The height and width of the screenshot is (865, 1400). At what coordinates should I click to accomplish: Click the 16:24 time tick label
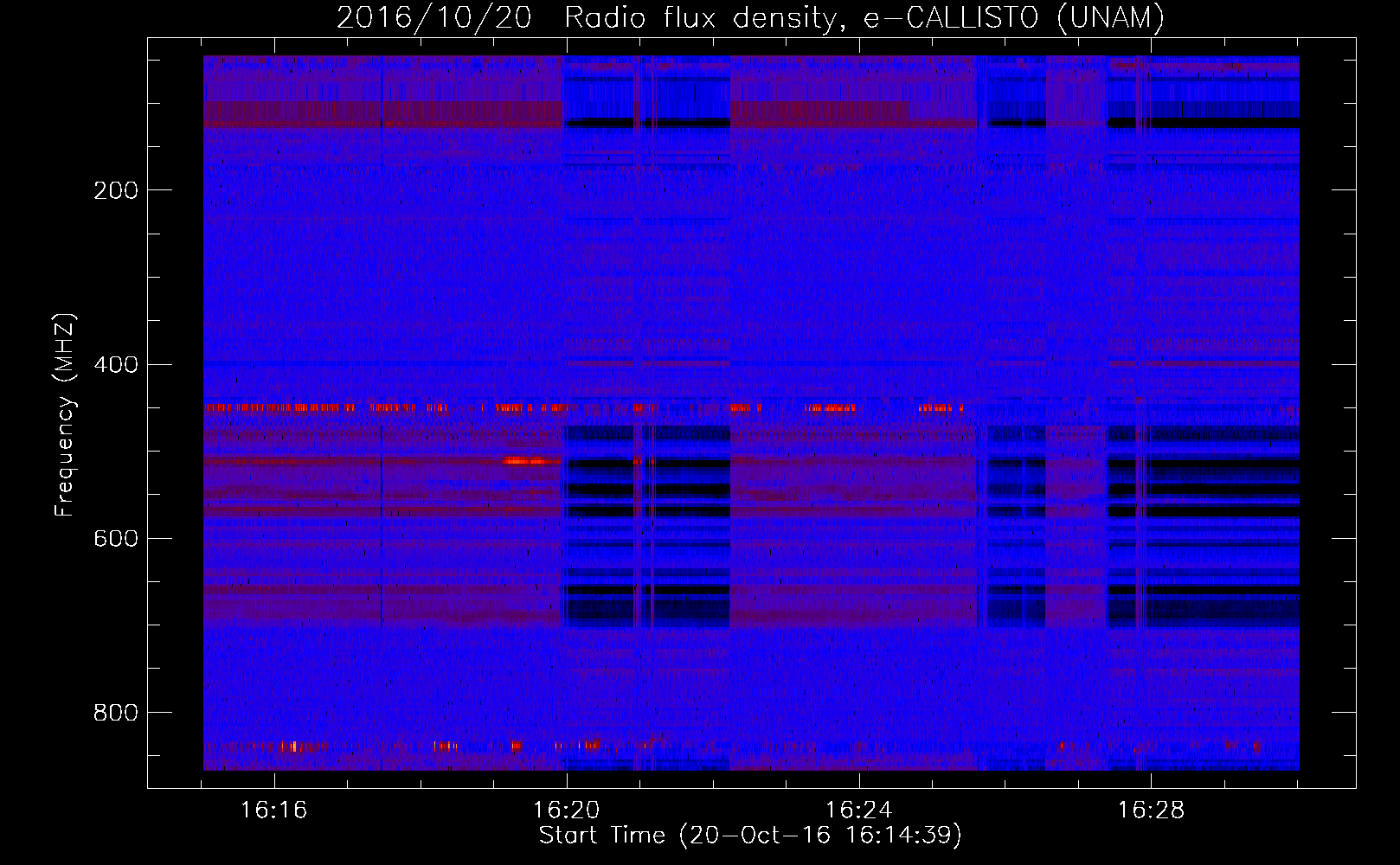pos(858,811)
